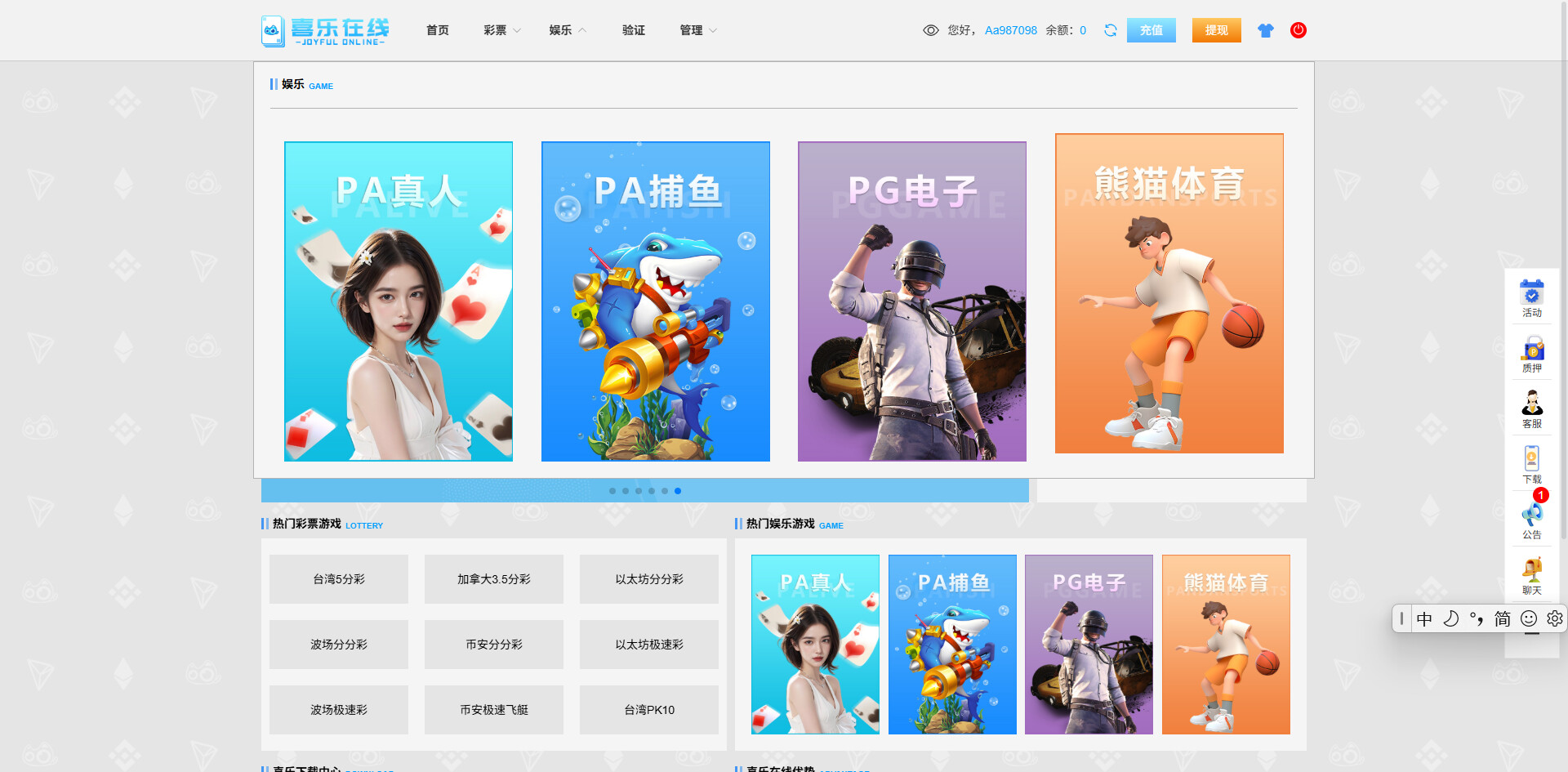1568x772 pixels.
Task: Click the 下载 download sidebar icon
Action: [1531, 464]
